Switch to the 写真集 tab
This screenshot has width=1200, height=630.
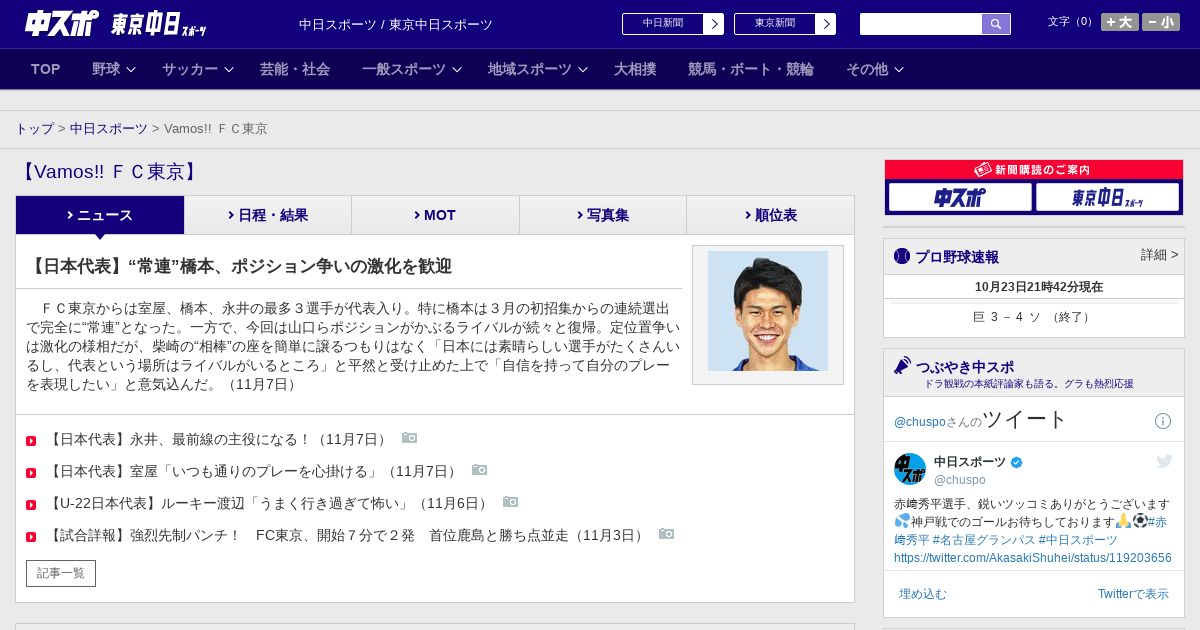[603, 215]
